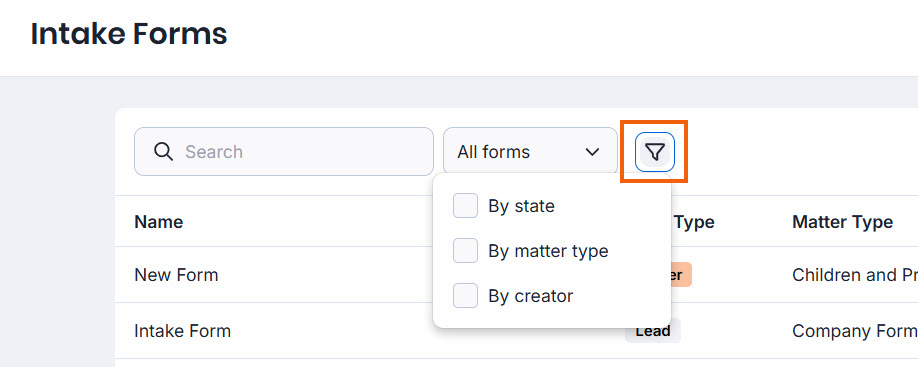The width and height of the screenshot is (918, 367).
Task: Click the chevron in All forms selector
Action: [592, 152]
